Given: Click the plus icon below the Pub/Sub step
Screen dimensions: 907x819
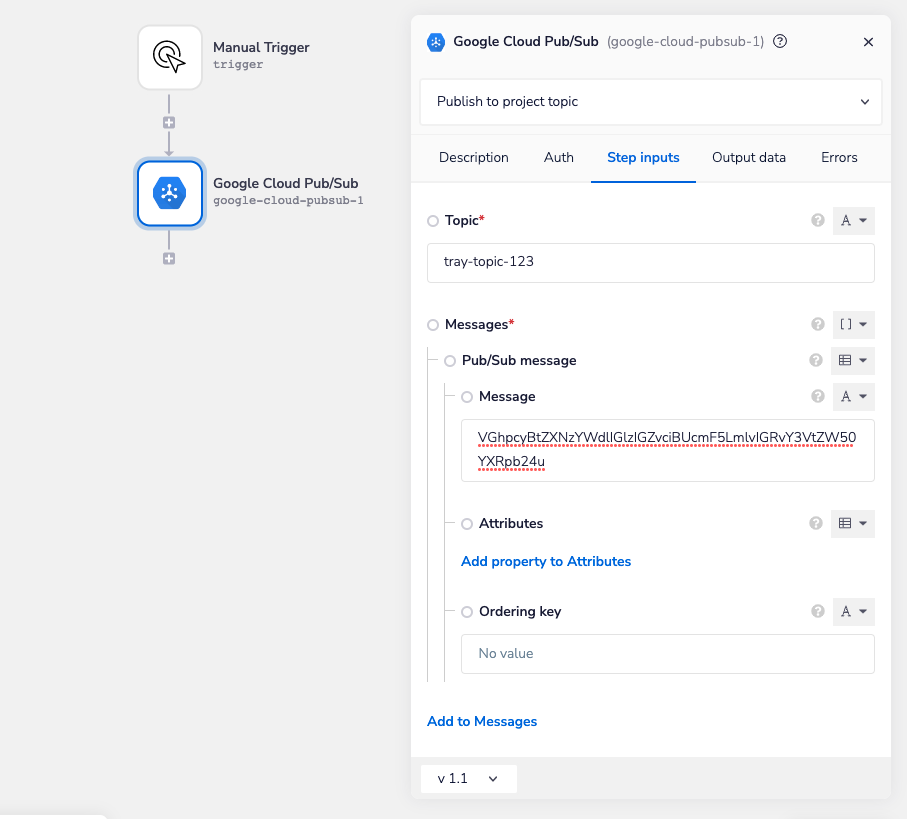Looking at the screenshot, I should click(x=169, y=257).
